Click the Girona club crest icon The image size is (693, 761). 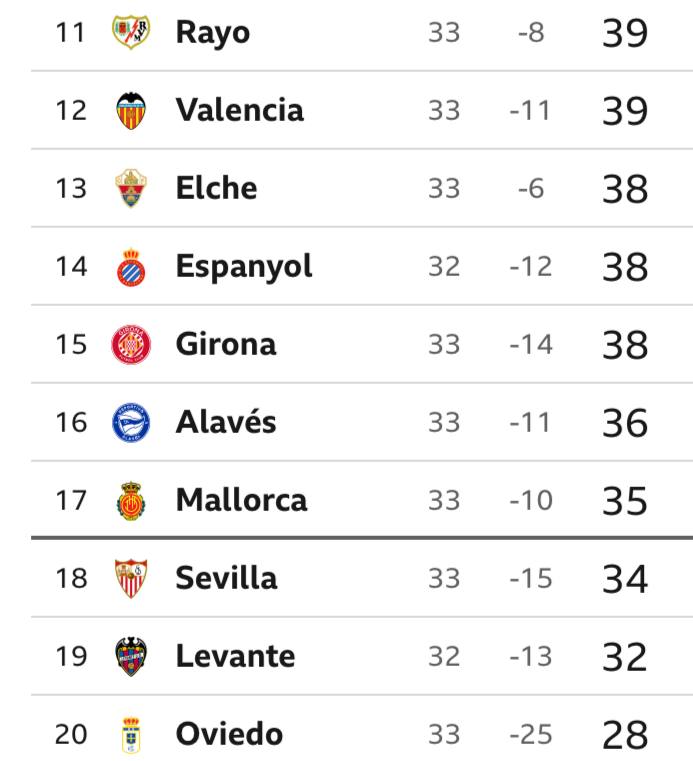(131, 345)
